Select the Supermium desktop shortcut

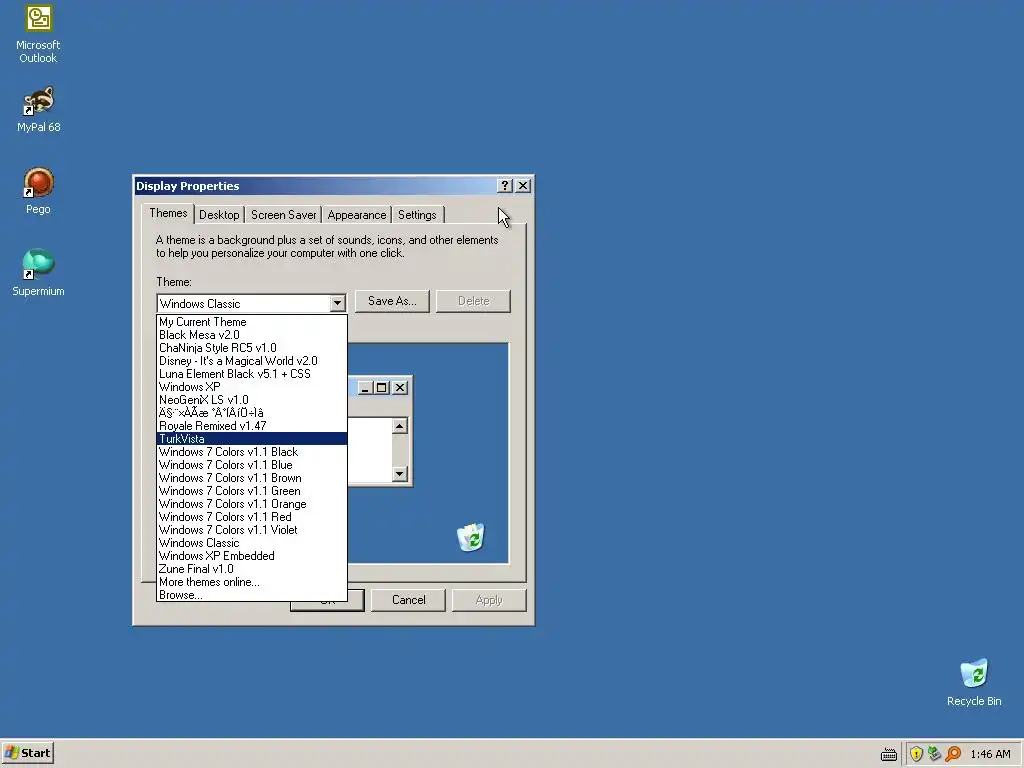click(38, 272)
